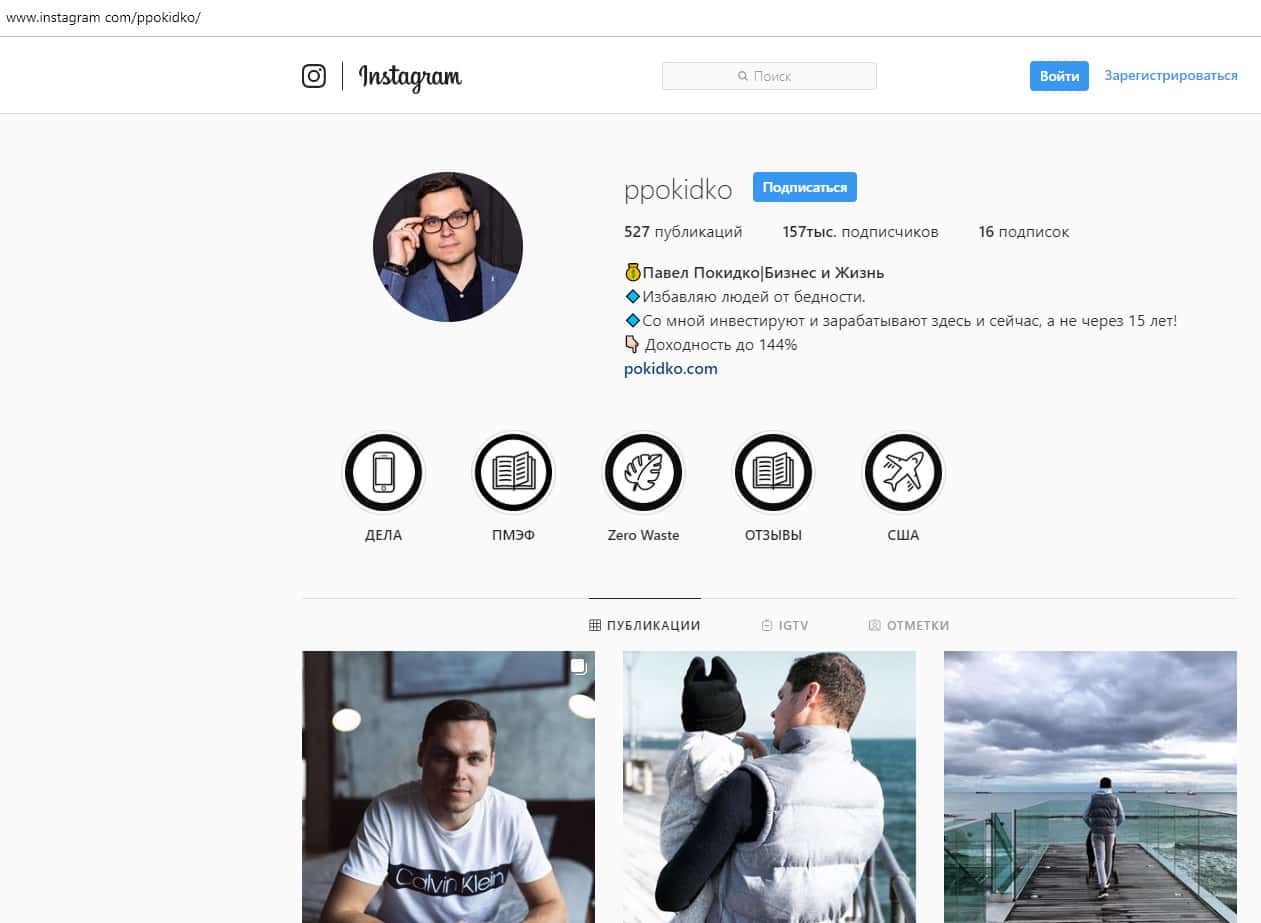Click the Instagram camera logo icon
The image size is (1261, 923).
pos(314,76)
